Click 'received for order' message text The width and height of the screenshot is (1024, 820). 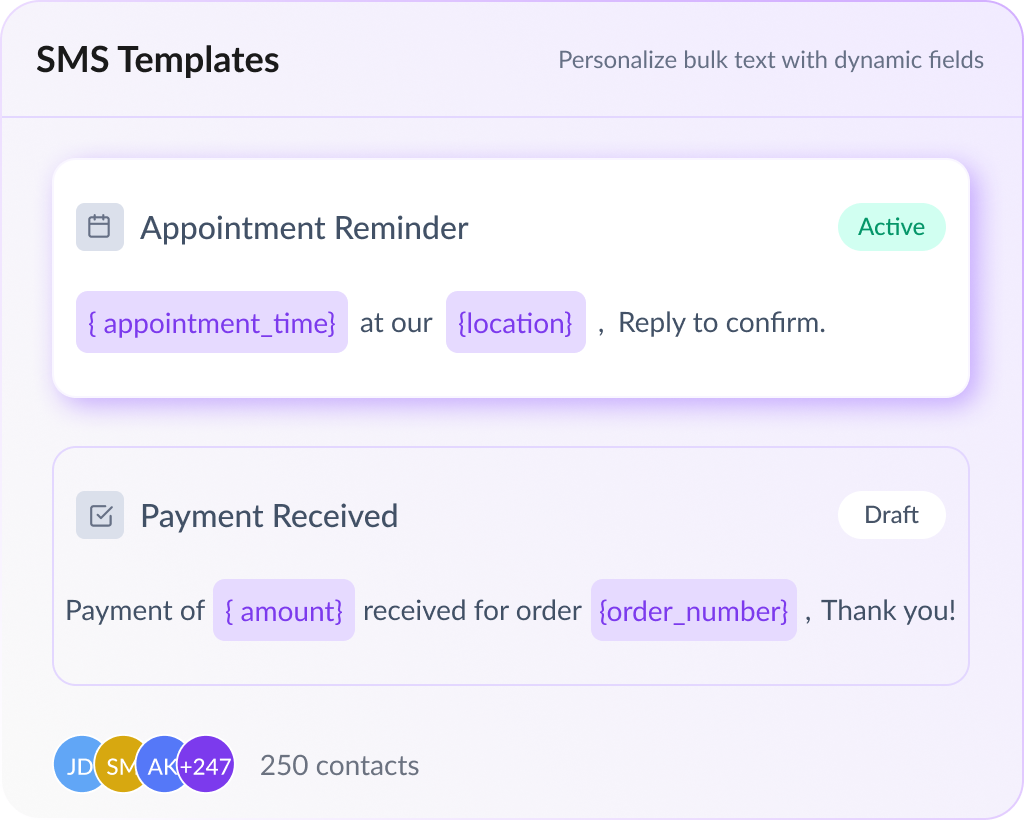coord(472,610)
